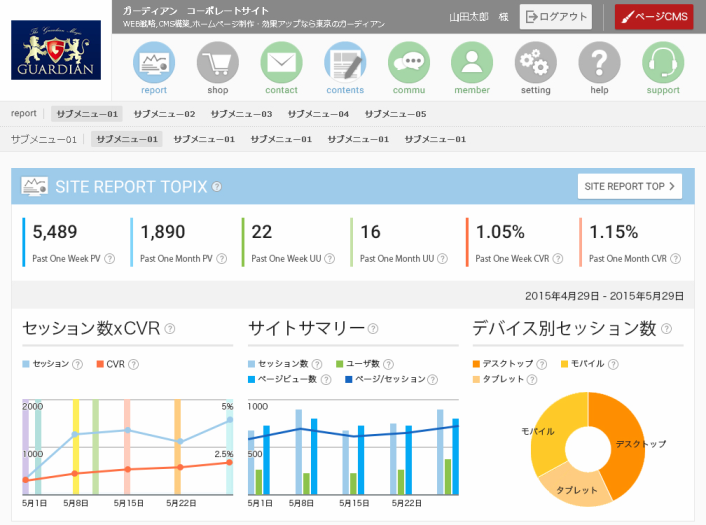Click help icon beside Past One Week PV
Screen dimensions: 706x525
[x=109, y=258]
